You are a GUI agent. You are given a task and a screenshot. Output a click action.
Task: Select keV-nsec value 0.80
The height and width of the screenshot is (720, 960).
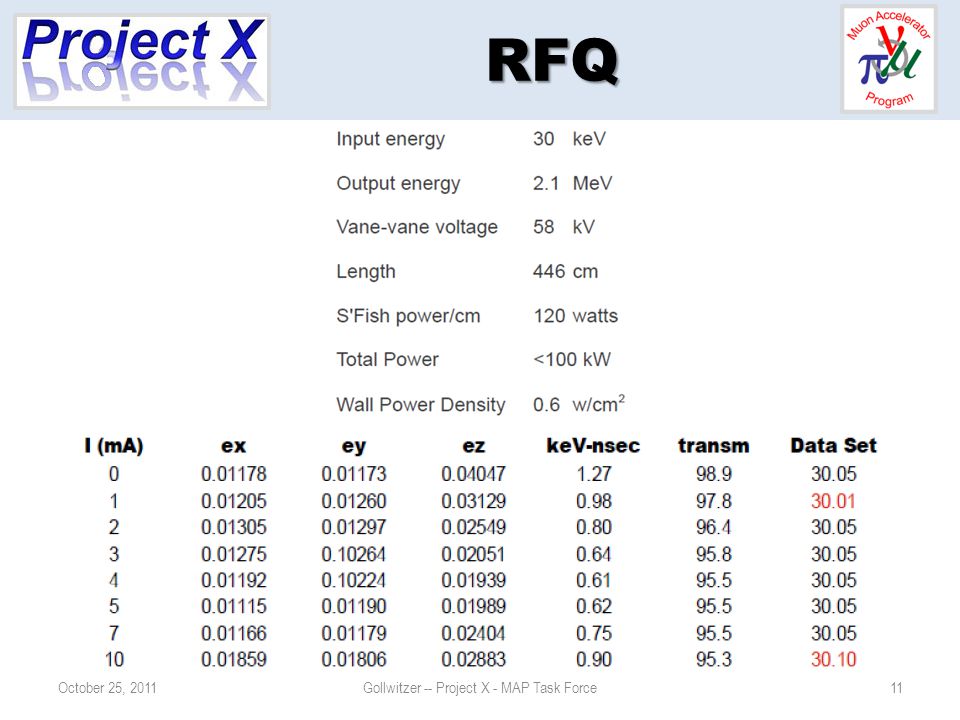pos(593,527)
